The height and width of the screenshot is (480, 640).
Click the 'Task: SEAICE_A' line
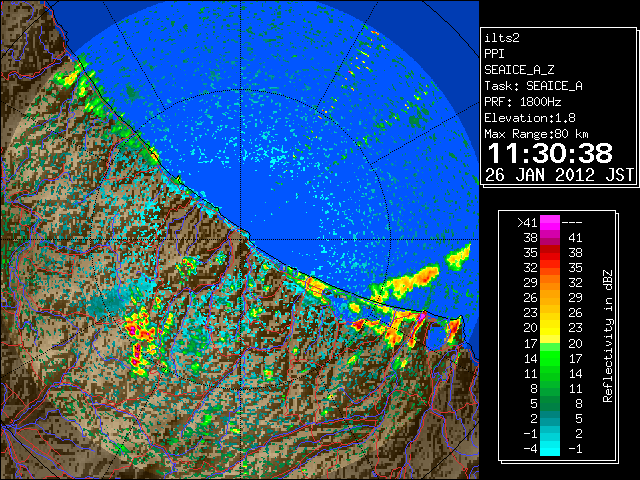point(533,86)
